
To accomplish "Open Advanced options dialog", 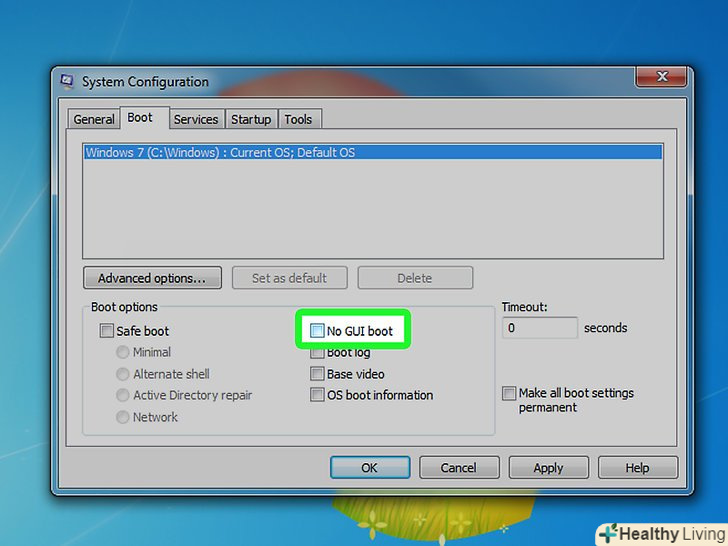I will click(x=152, y=278).
